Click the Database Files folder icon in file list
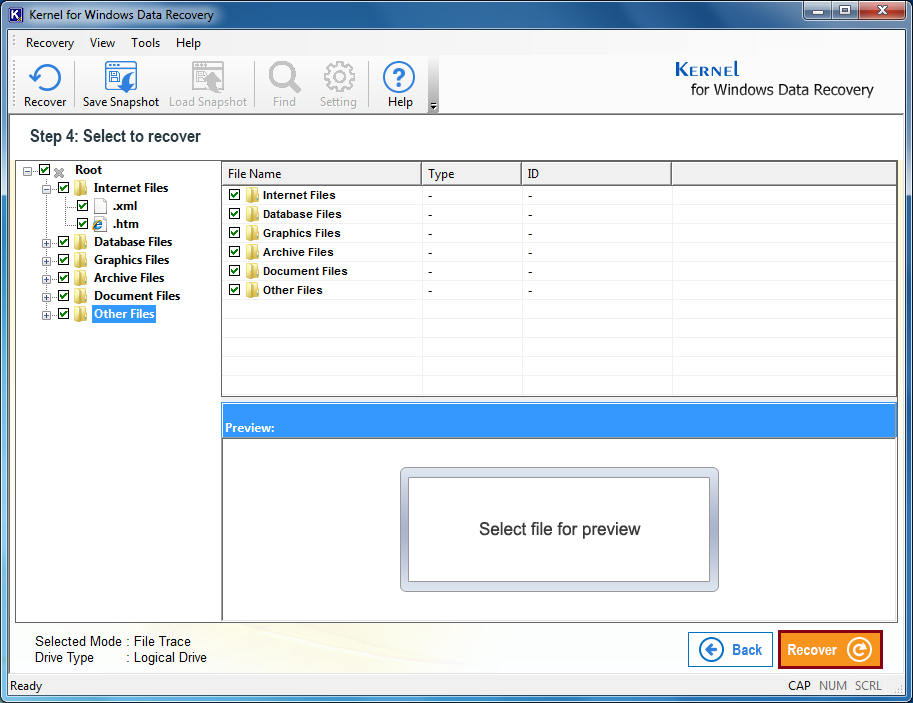This screenshot has height=703, width=913. [x=252, y=214]
